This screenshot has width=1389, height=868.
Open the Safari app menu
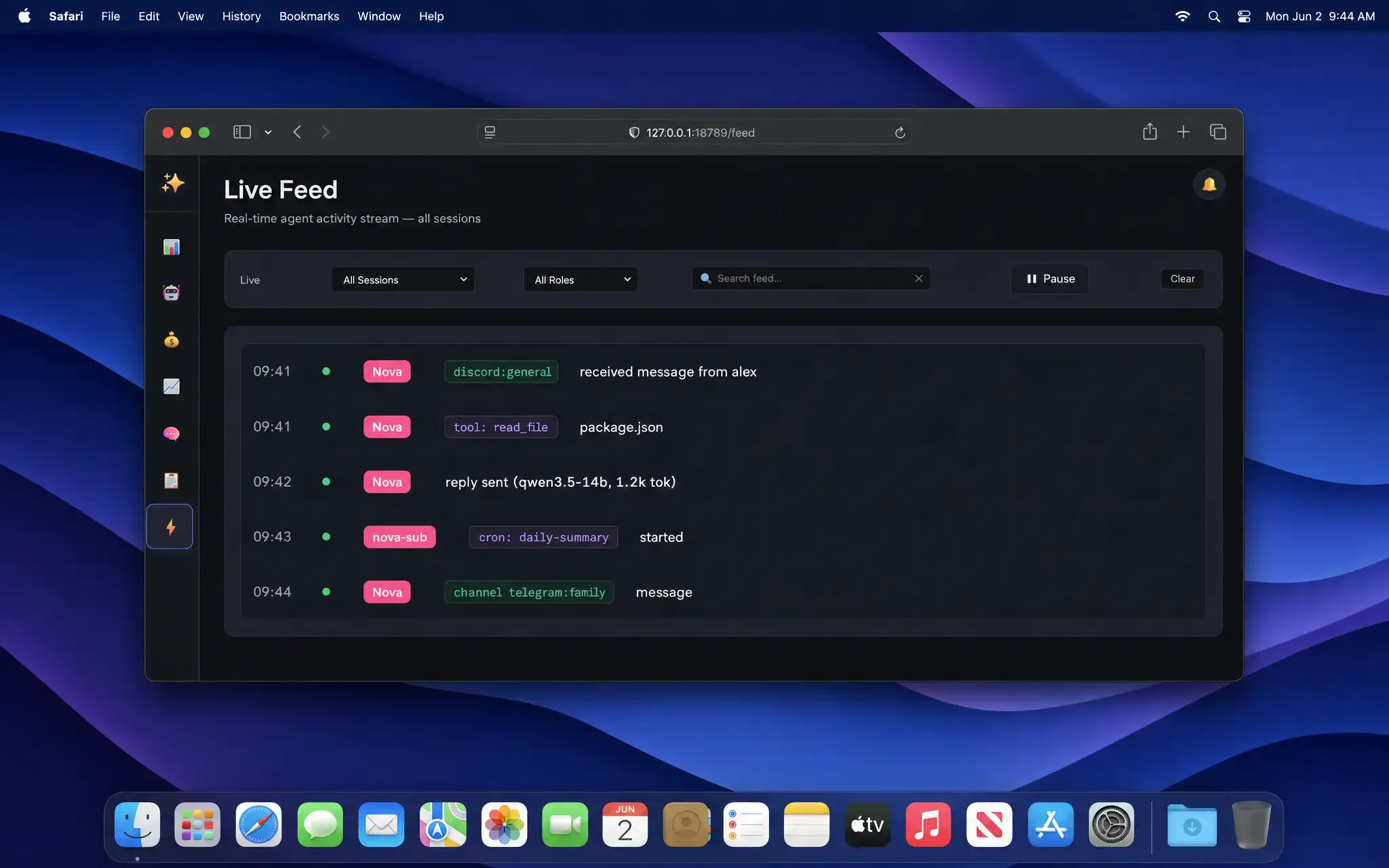coord(66,16)
